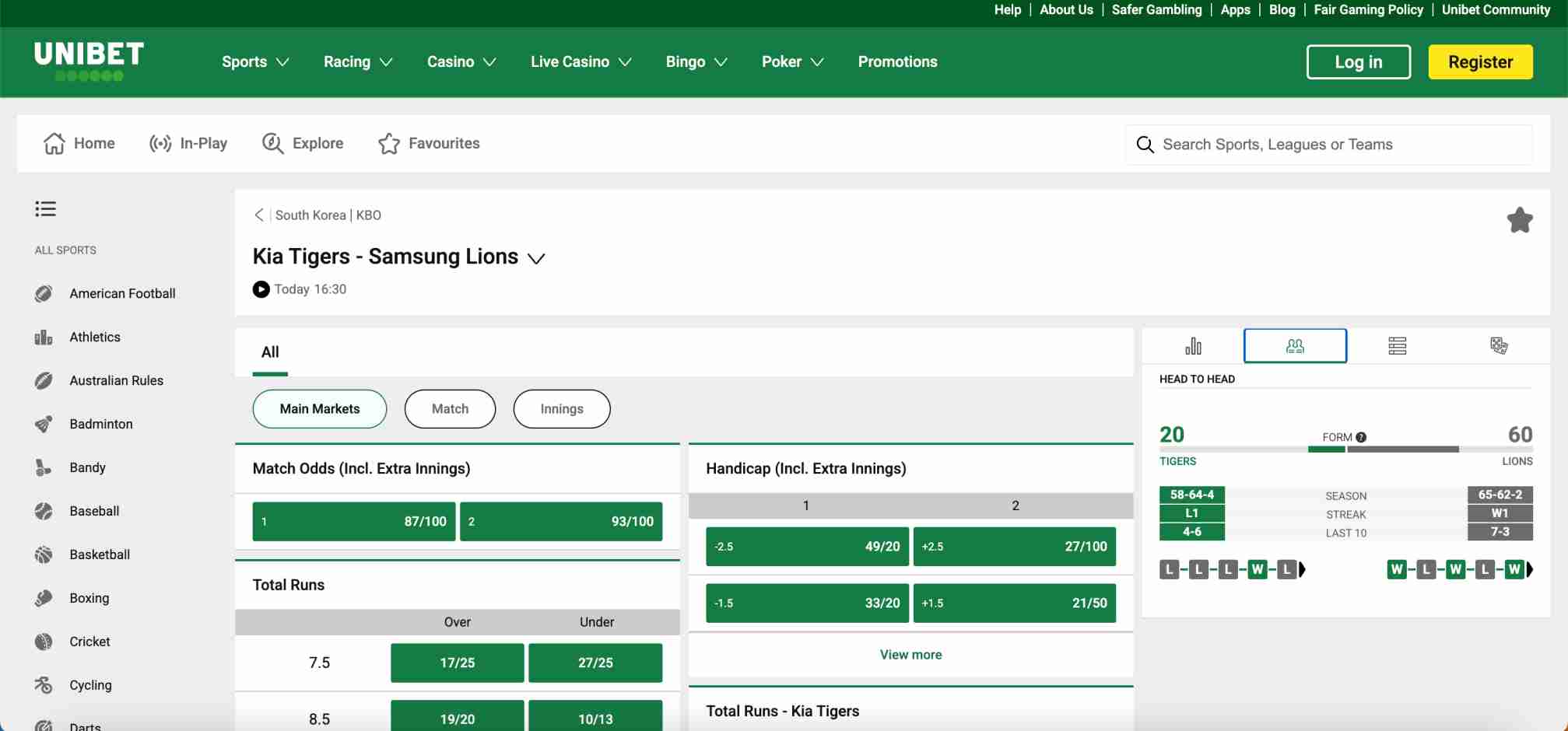Open the table standings icon tab
1568x731 pixels.
click(x=1397, y=345)
